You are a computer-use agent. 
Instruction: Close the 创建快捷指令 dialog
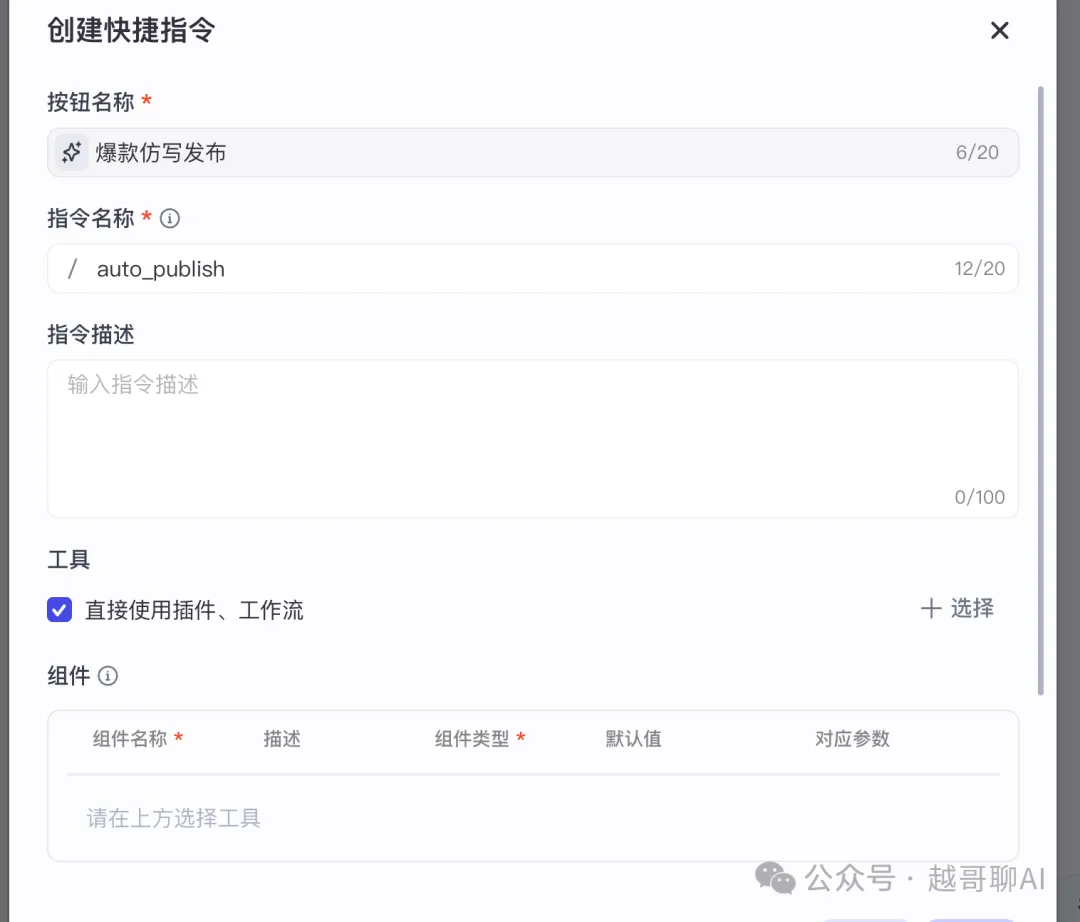pyautogui.click(x=999, y=31)
